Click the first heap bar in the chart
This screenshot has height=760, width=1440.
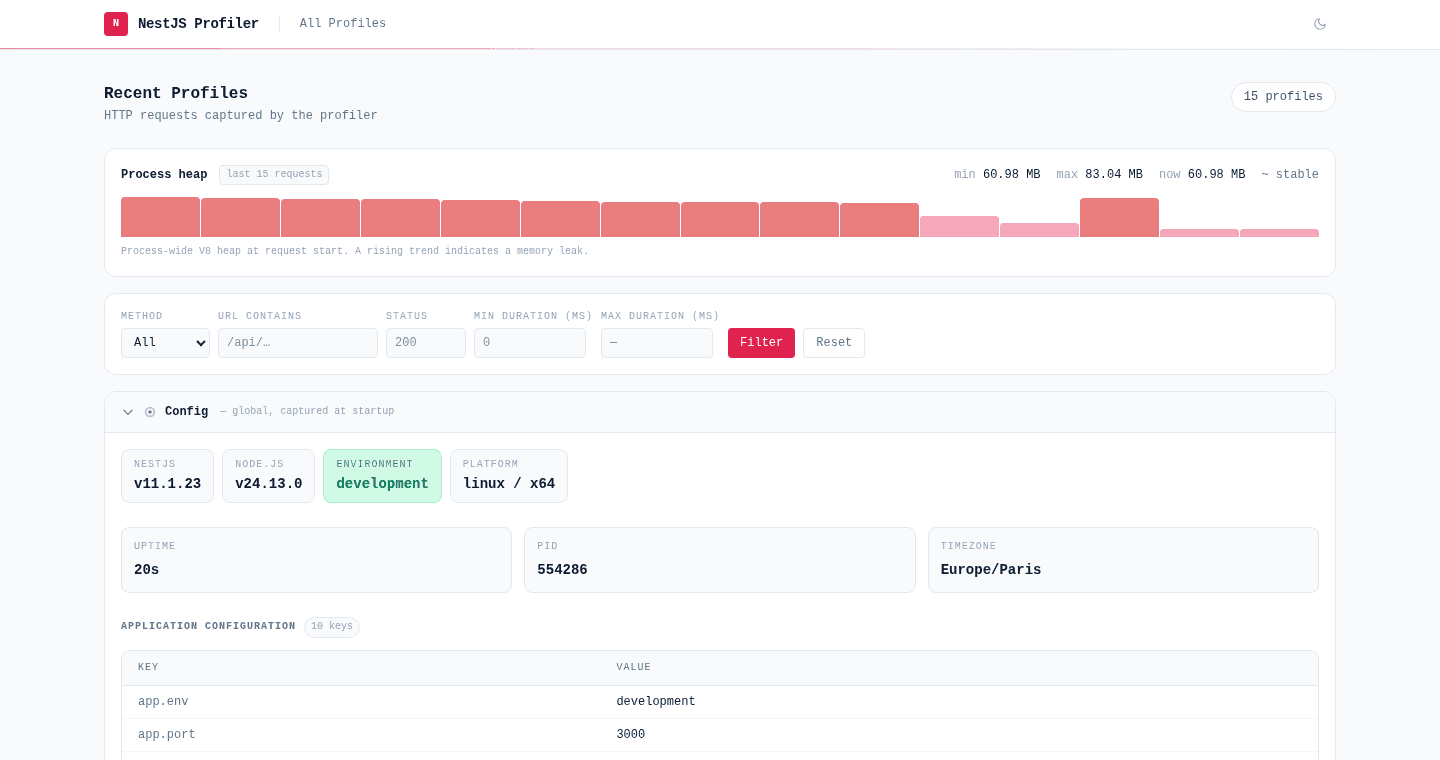click(x=160, y=217)
